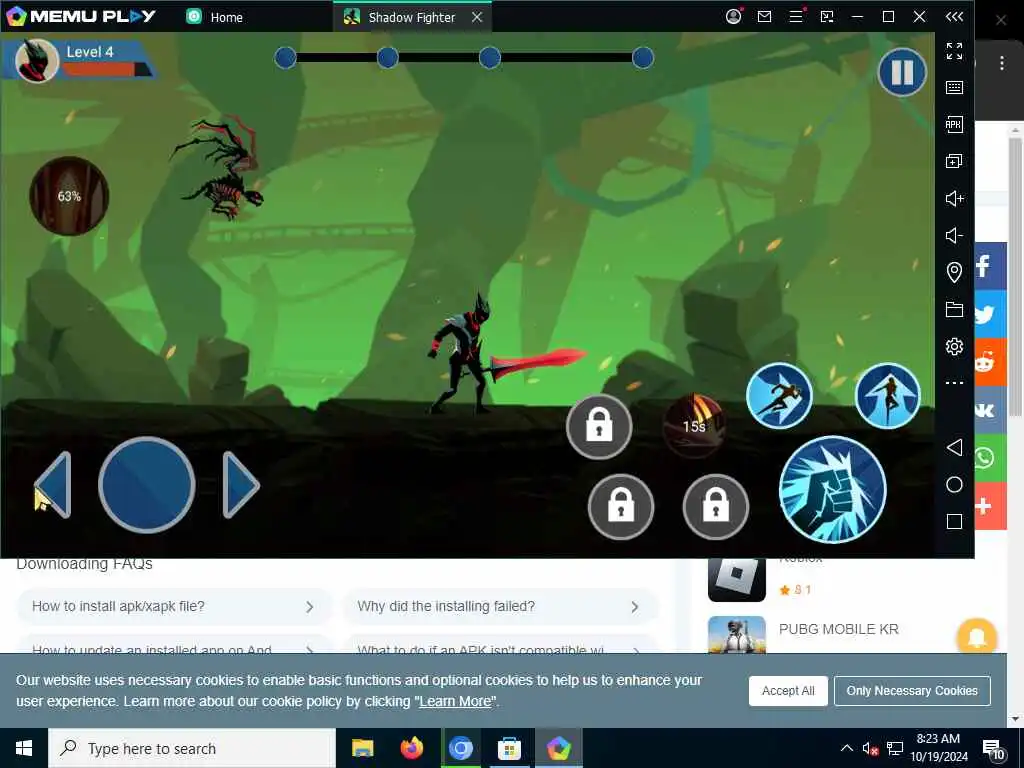Share page via Reddit button
Viewport: 1024px width, 768px height.
pyautogui.click(x=990, y=362)
